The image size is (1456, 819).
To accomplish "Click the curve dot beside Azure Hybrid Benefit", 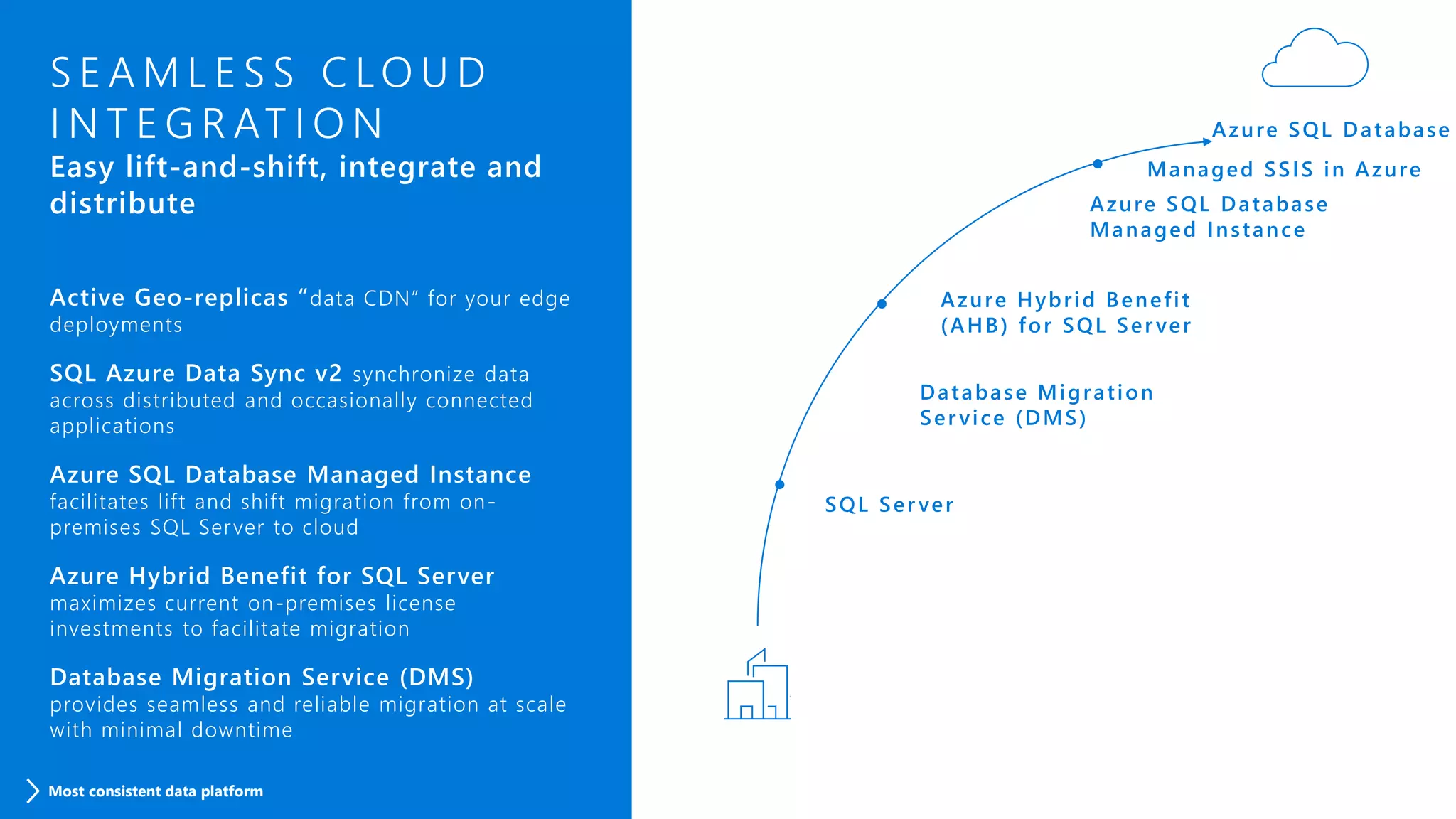I will (x=882, y=304).
